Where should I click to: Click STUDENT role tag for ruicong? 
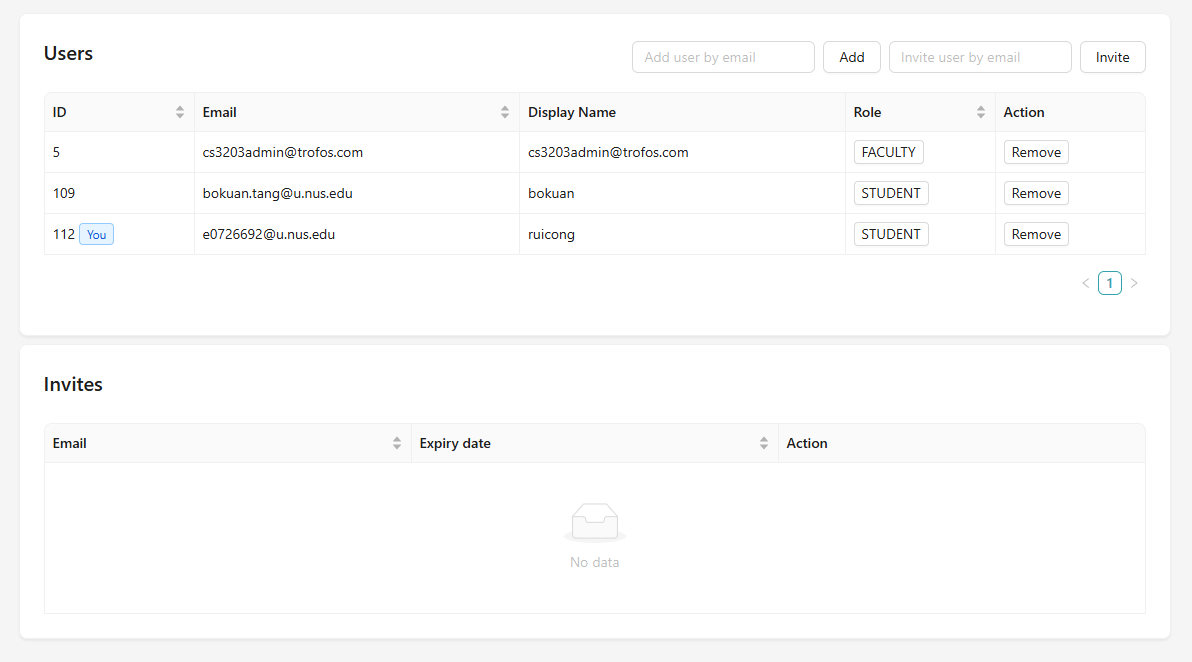pyautogui.click(x=891, y=234)
